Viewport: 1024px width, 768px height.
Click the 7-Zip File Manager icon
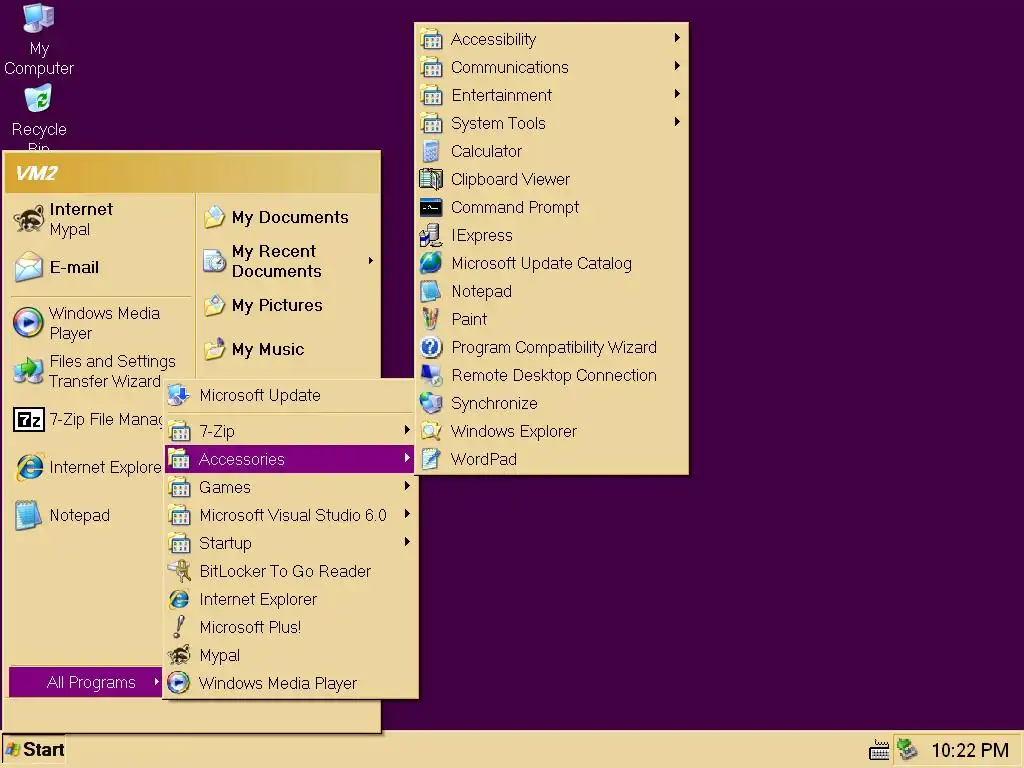(x=29, y=419)
